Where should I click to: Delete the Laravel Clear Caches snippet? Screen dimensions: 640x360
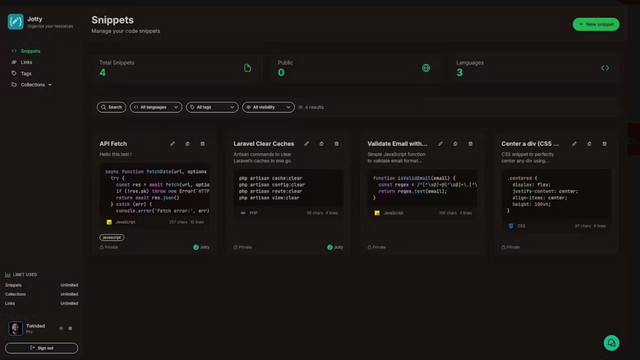[336, 144]
